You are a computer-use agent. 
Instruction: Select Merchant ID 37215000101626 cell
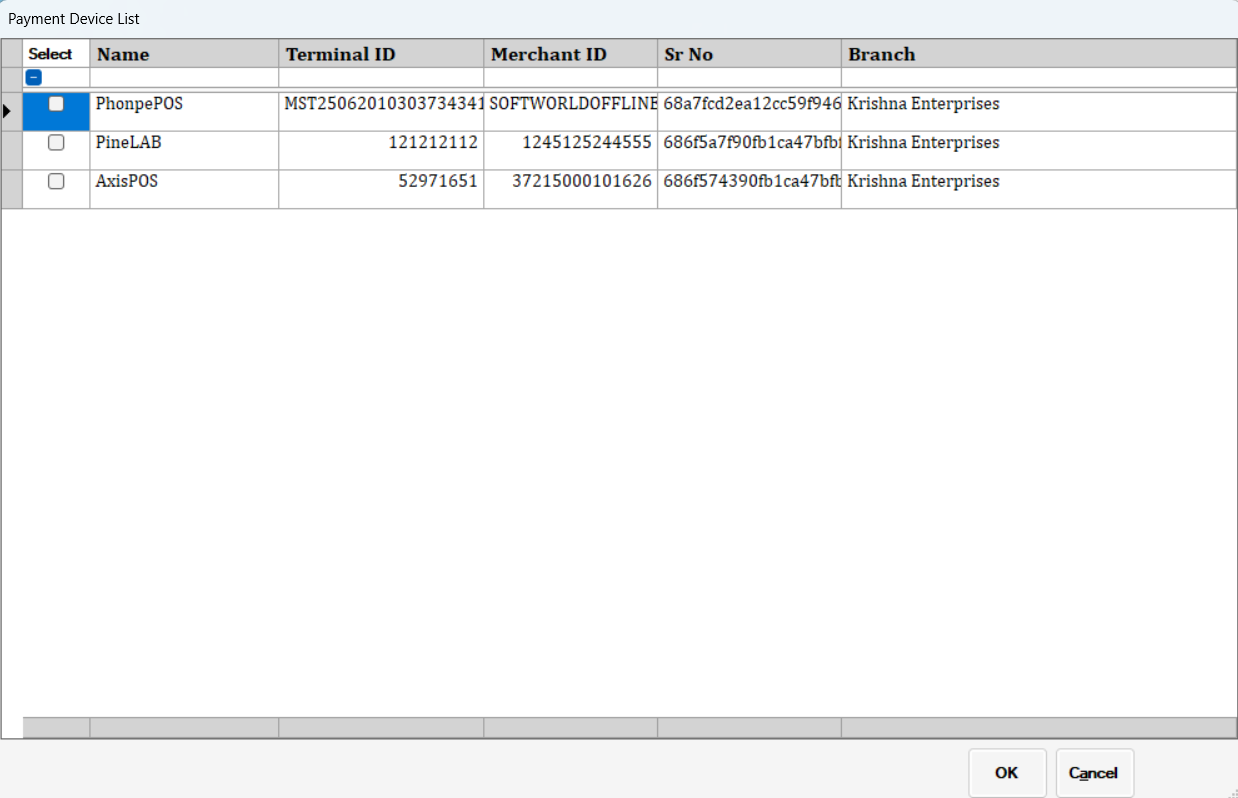point(571,189)
